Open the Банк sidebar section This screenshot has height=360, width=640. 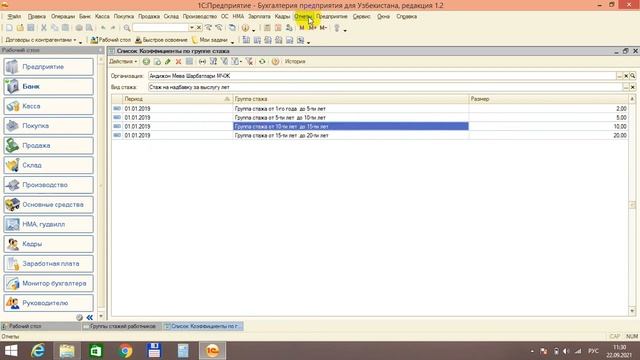point(49,87)
